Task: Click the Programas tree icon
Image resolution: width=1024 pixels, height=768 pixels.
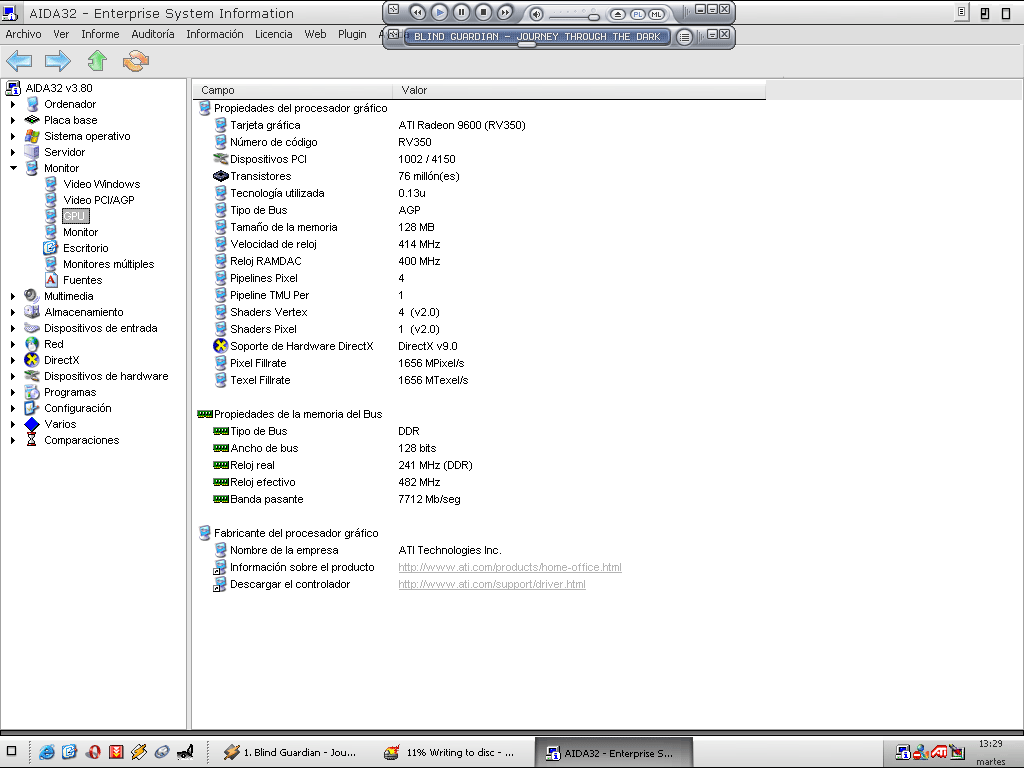Action: tap(31, 392)
